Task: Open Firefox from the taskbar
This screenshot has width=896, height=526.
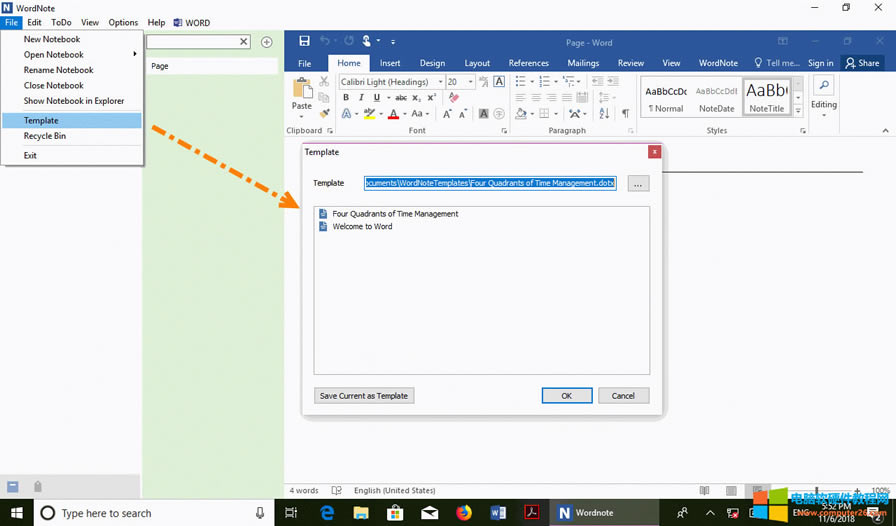Action: tap(463, 513)
